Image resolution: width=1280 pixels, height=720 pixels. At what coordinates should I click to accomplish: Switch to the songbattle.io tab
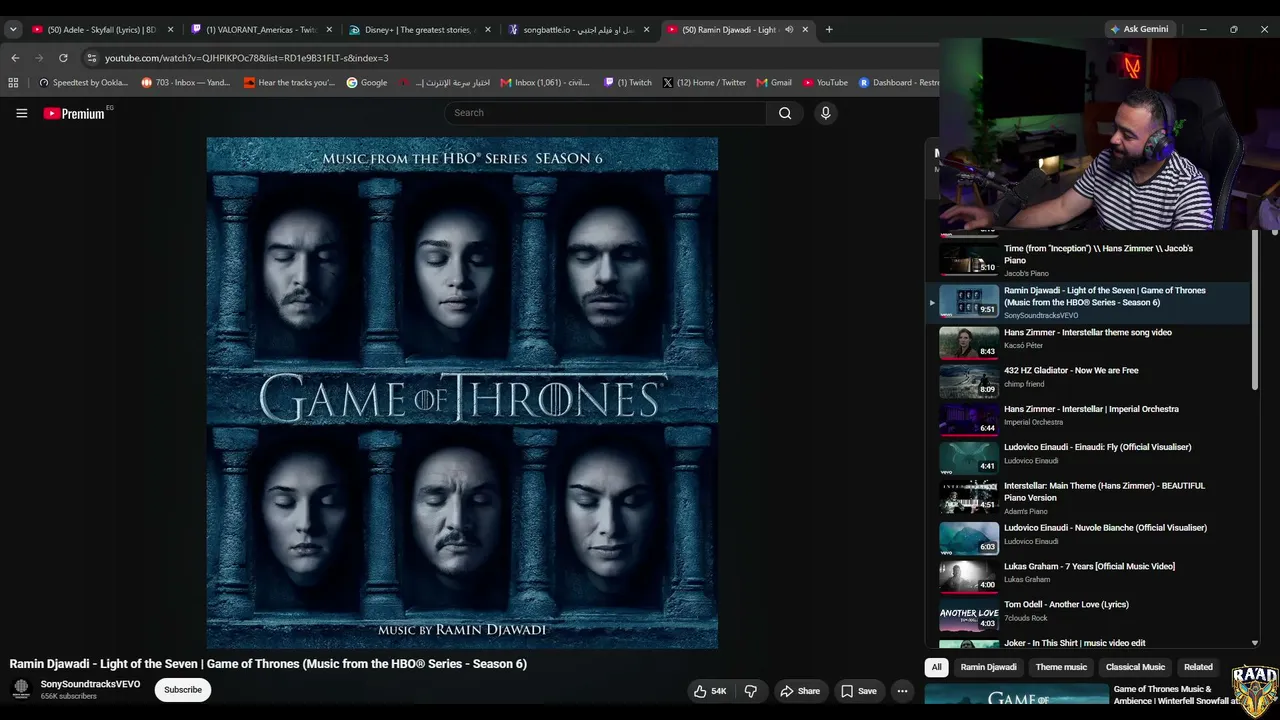pyautogui.click(x=578, y=30)
